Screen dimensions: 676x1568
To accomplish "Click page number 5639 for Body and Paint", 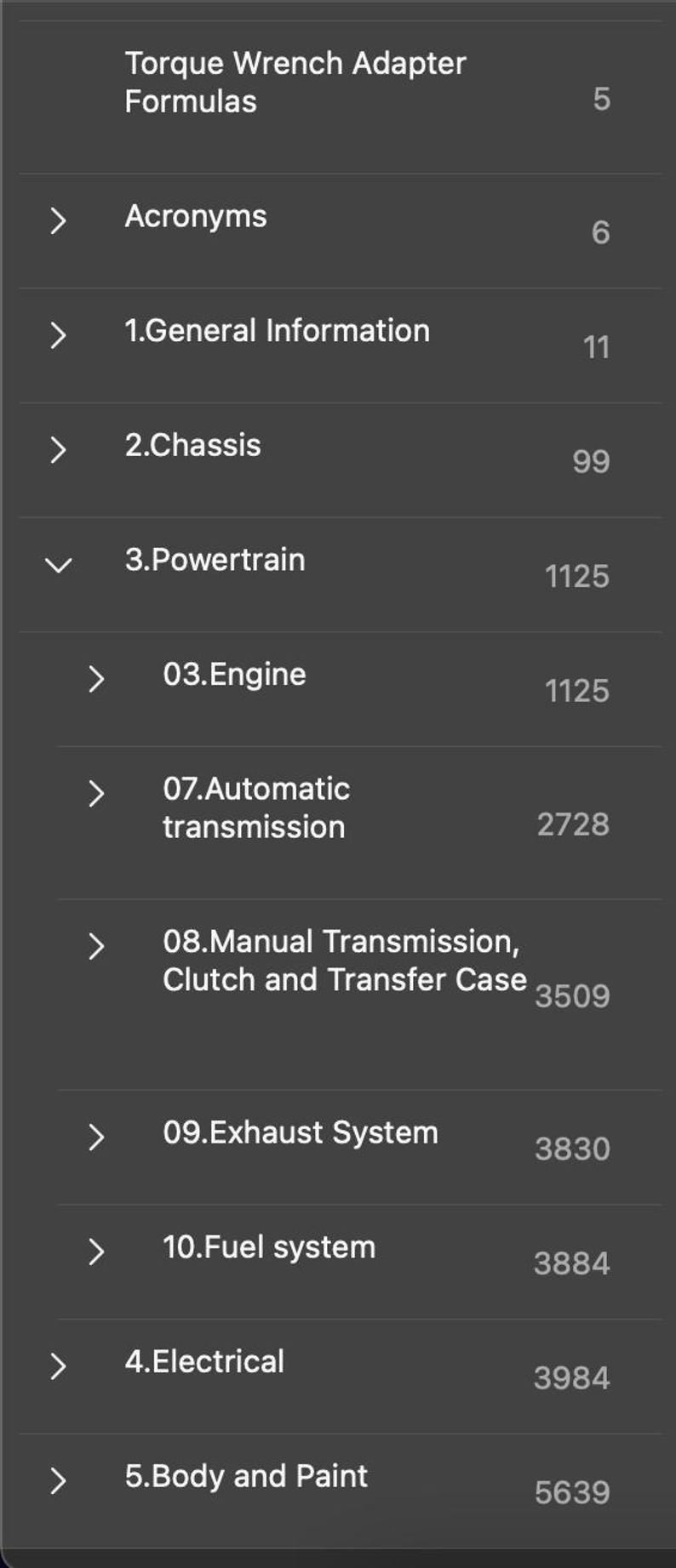I will pyautogui.click(x=571, y=1492).
